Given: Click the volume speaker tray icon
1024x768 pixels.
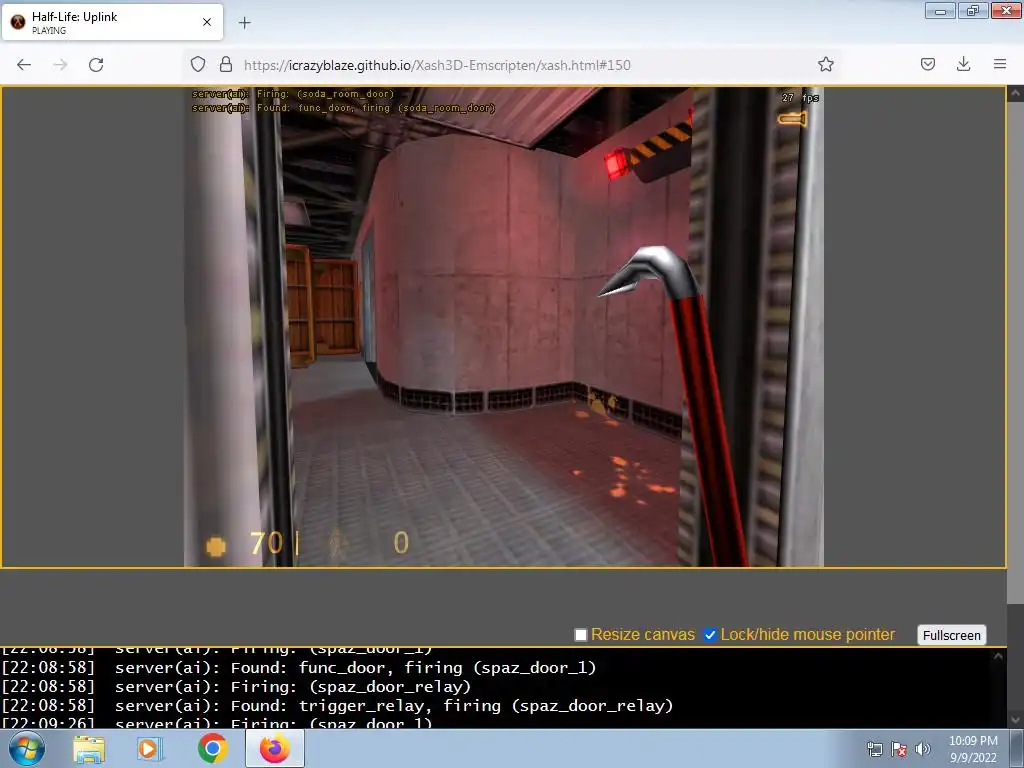Looking at the screenshot, I should coord(923,749).
